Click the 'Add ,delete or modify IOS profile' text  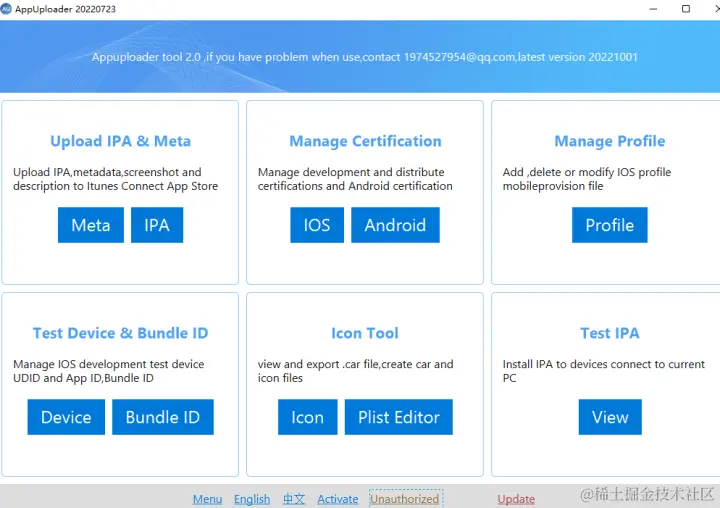[x=587, y=179]
